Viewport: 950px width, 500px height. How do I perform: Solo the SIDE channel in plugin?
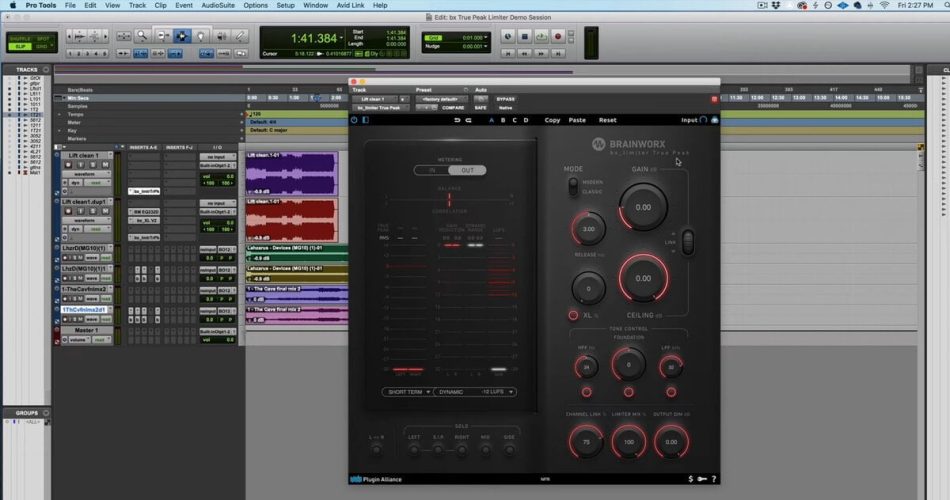click(509, 450)
